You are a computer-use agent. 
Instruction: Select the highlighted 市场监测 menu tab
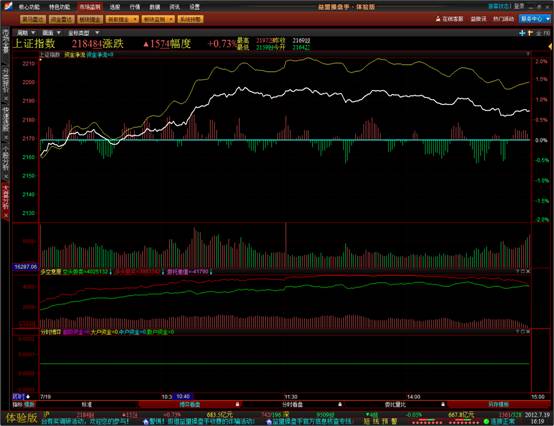pos(90,7)
